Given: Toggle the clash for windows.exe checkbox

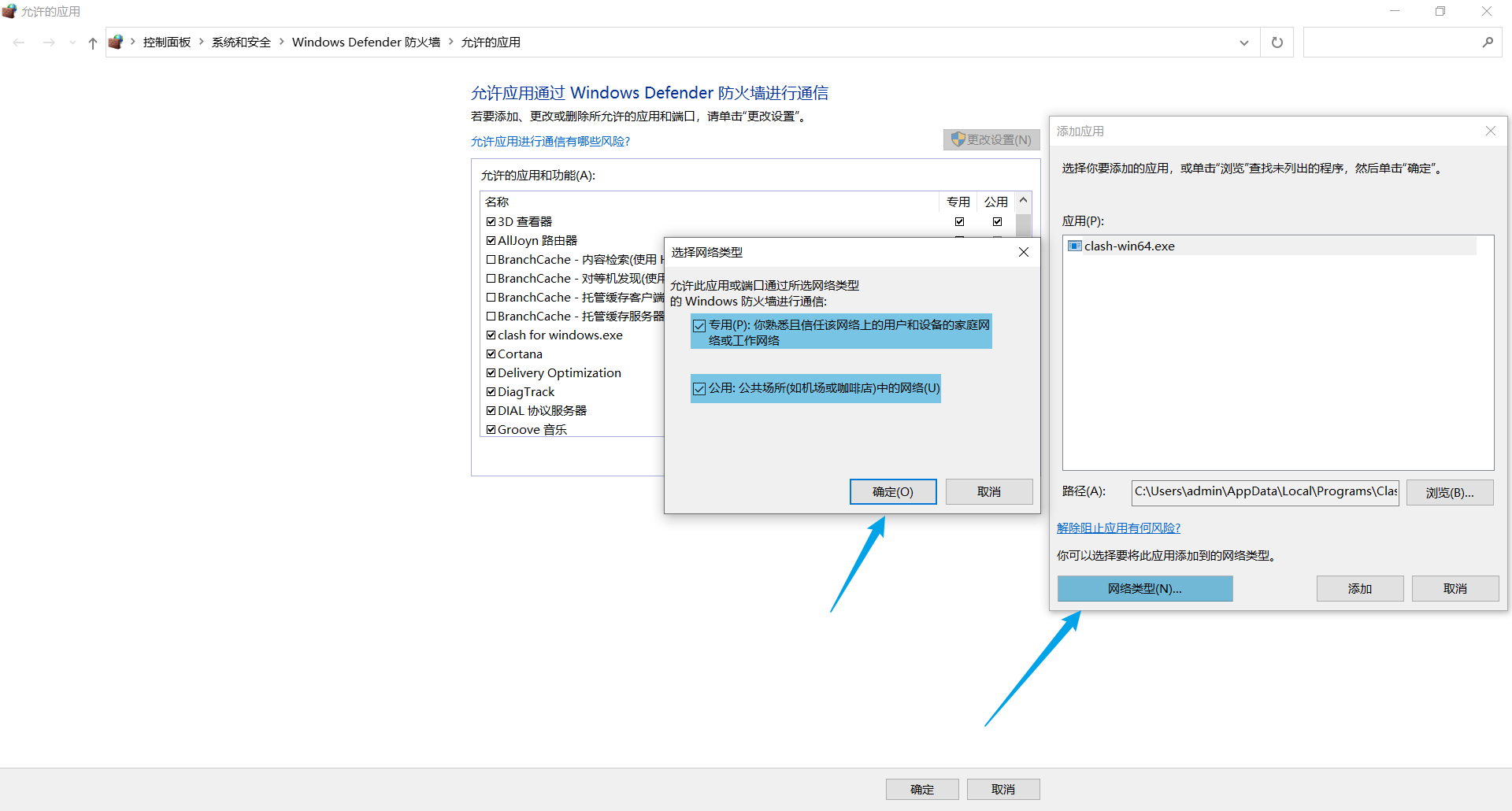Looking at the screenshot, I should point(491,335).
